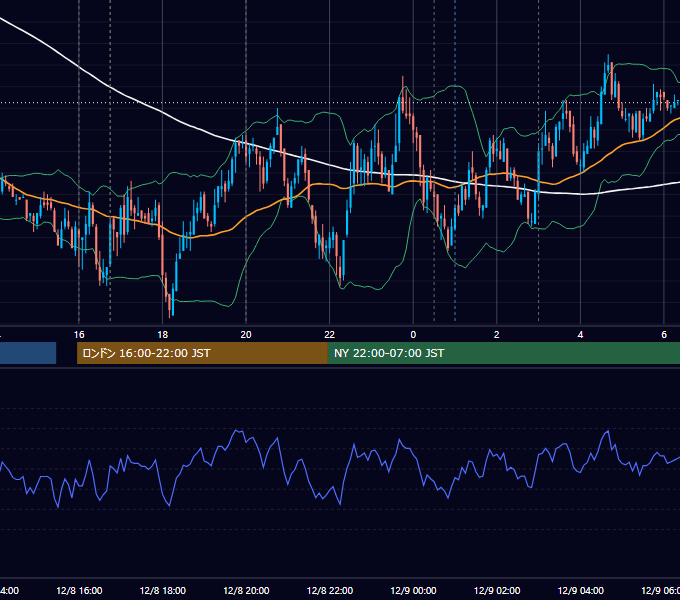This screenshot has width=680, height=600.
Task: Click hour tick 6 on upper axis
Action: point(664,335)
